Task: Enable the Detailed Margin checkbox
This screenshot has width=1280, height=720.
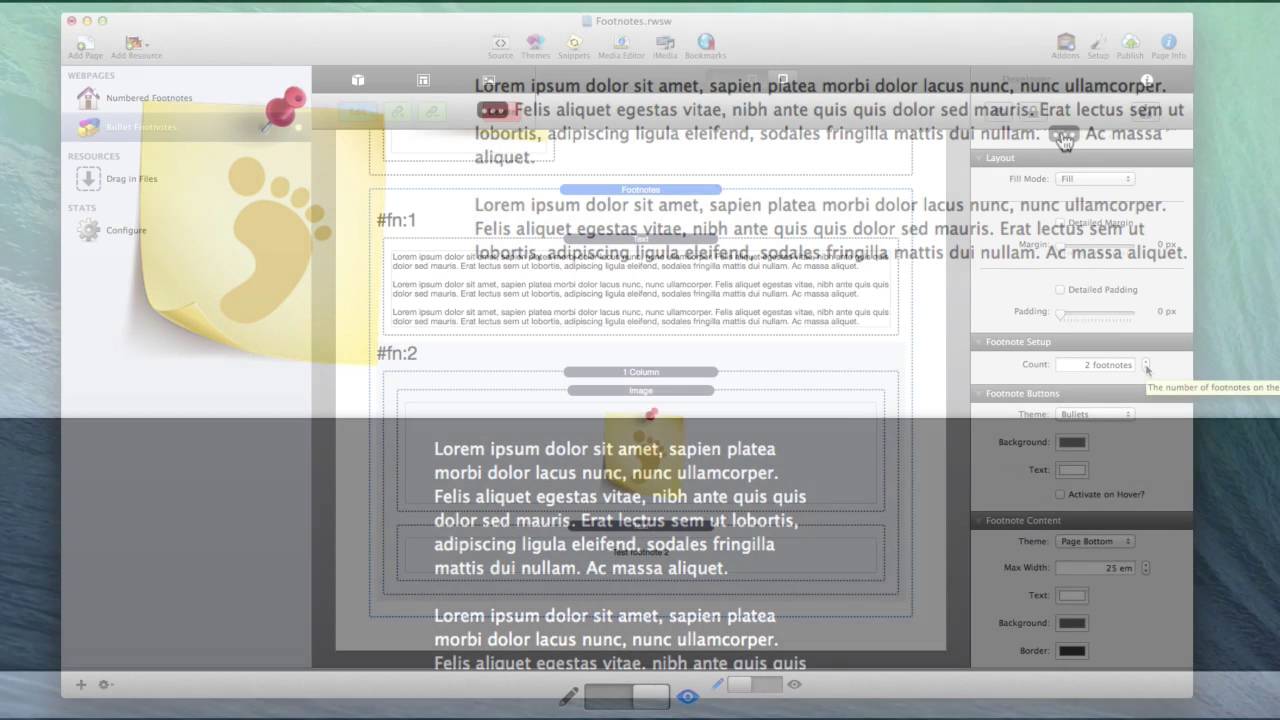Action: 1060,223
